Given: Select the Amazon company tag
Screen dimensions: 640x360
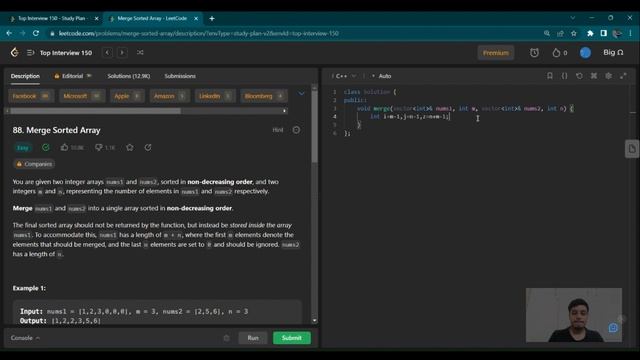Looking at the screenshot, I should coord(169,96).
